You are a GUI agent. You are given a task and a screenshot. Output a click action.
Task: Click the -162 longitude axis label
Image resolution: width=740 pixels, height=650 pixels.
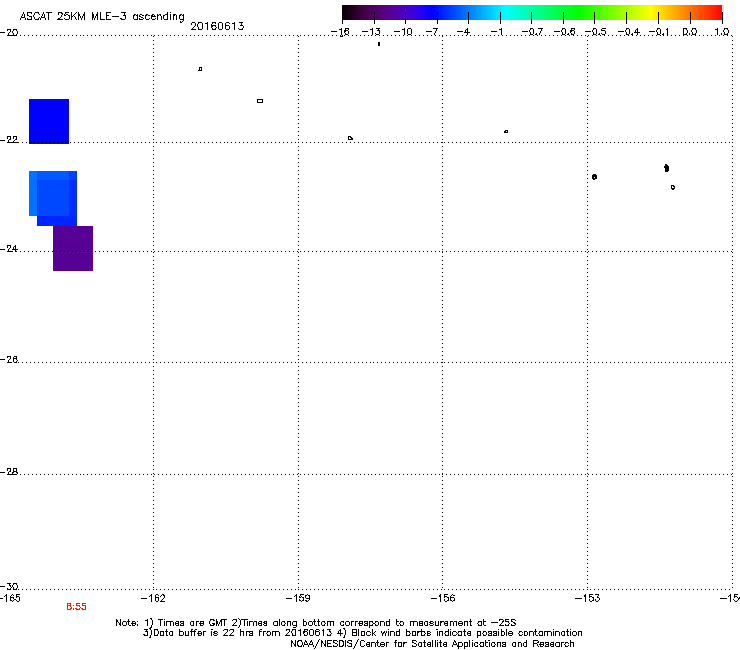point(153,599)
